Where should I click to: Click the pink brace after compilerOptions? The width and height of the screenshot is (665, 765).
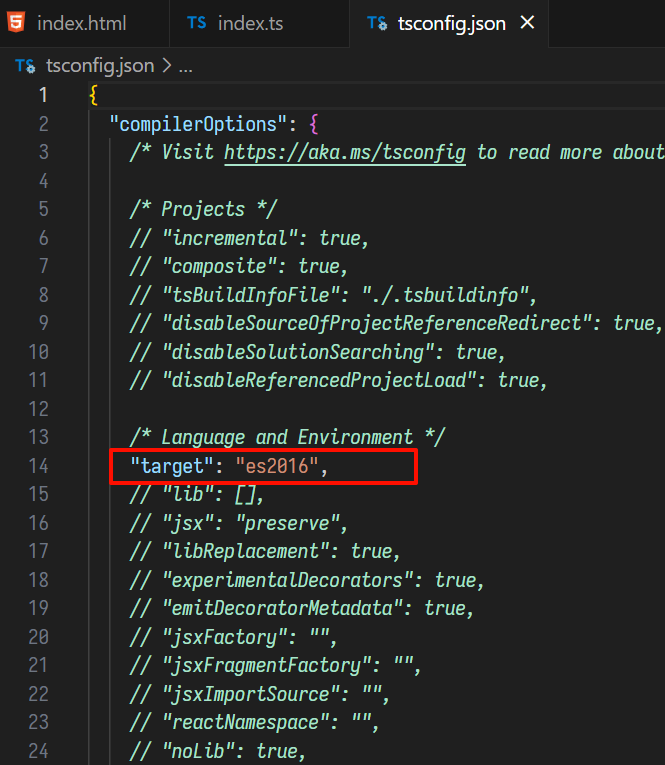tap(314, 124)
